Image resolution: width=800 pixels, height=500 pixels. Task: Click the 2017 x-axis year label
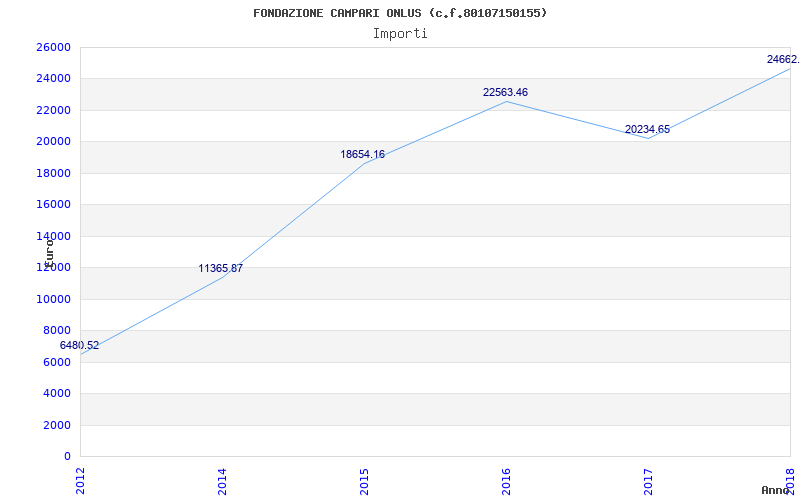pos(648,480)
